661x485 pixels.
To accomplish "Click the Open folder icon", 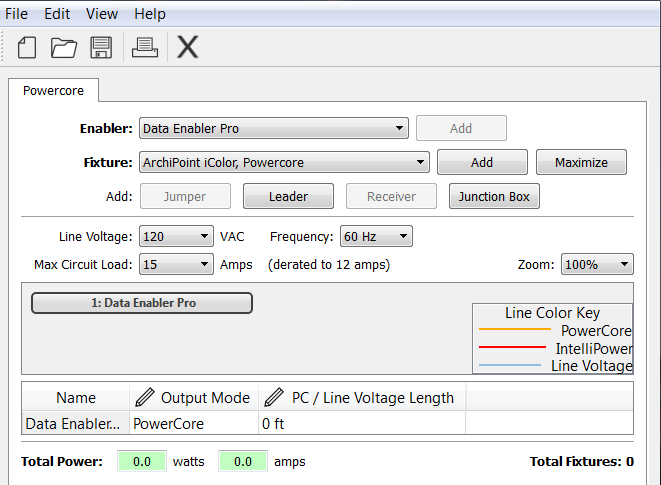I will pyautogui.click(x=64, y=47).
